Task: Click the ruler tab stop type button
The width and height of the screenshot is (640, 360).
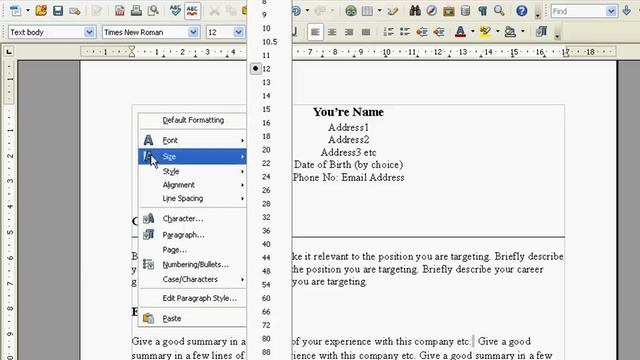Action: coord(9,51)
